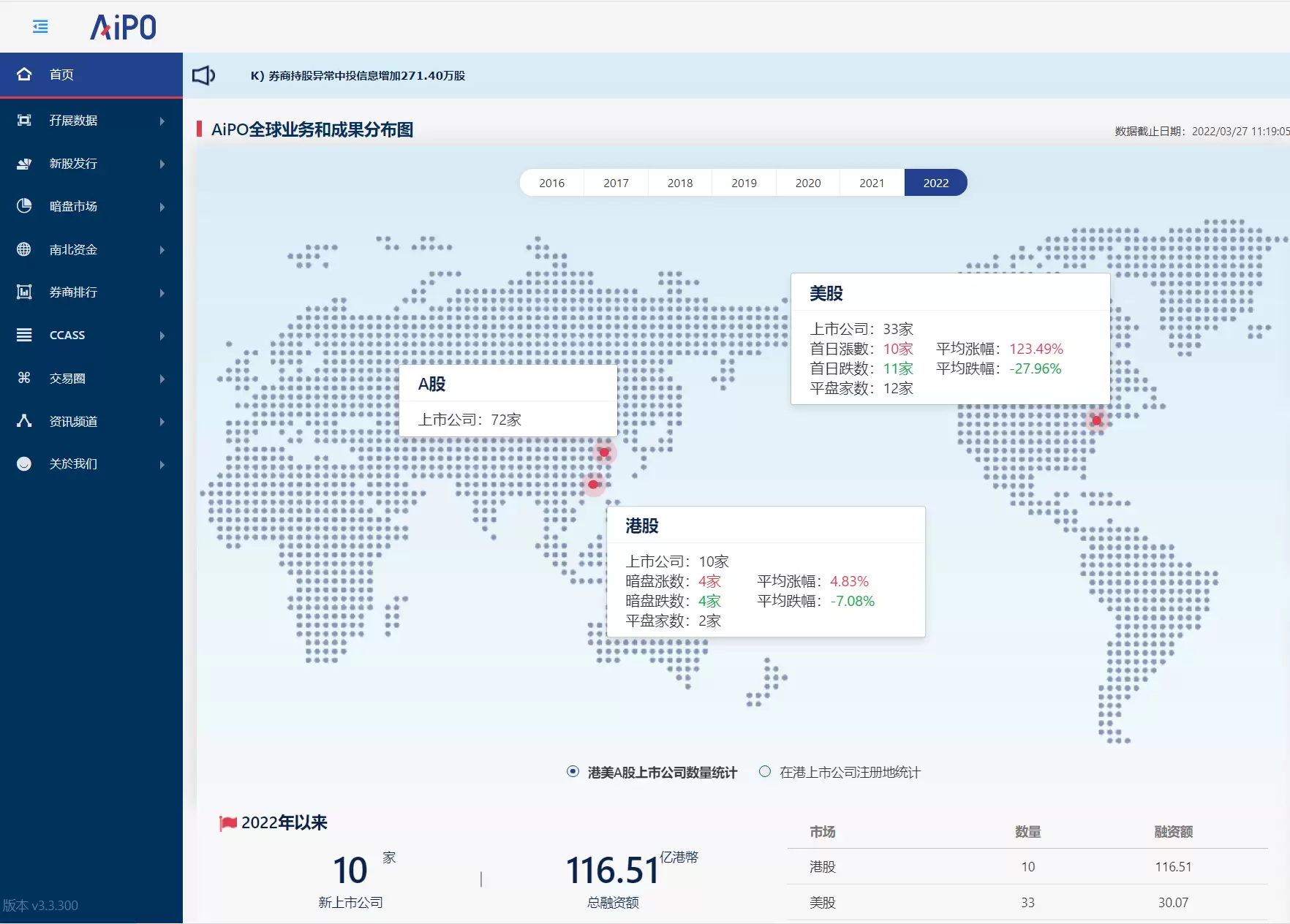Click the A股 info card title
The image size is (1290, 924).
click(x=431, y=384)
